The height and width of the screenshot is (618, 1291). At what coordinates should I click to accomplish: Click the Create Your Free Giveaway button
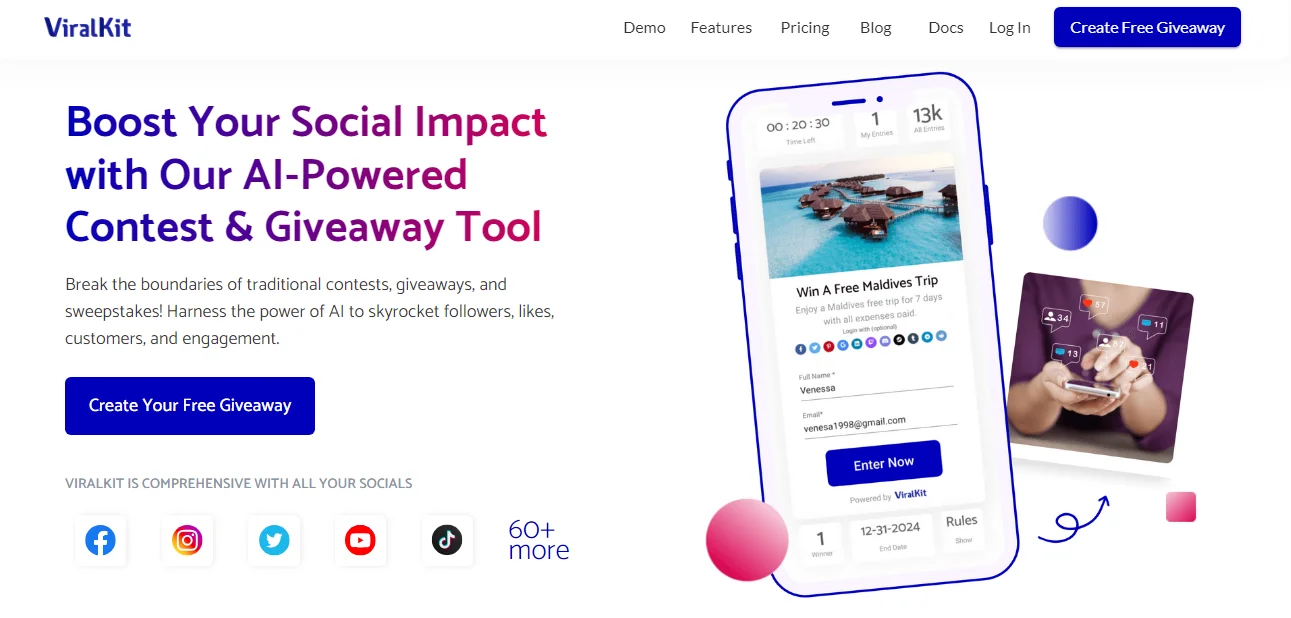(x=190, y=406)
